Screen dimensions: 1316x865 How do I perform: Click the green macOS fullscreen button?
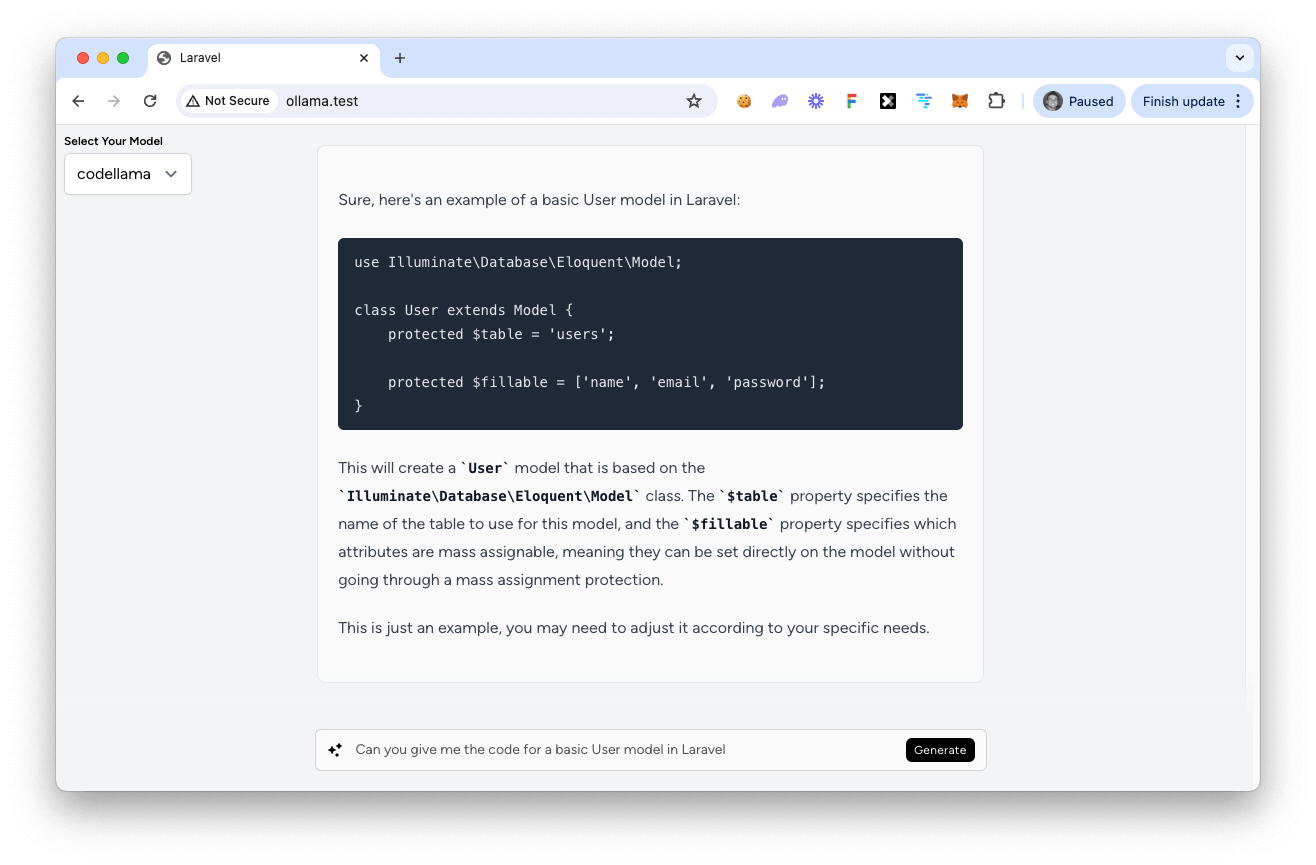(x=123, y=58)
